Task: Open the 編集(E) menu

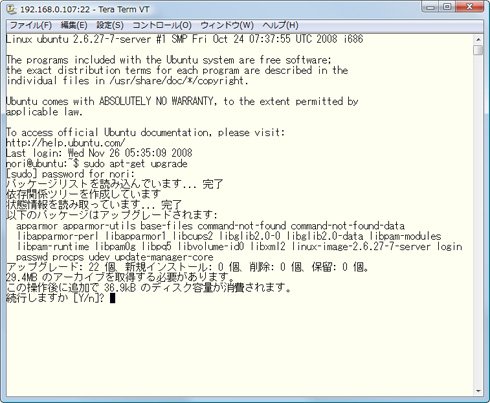Action: [x=74, y=25]
